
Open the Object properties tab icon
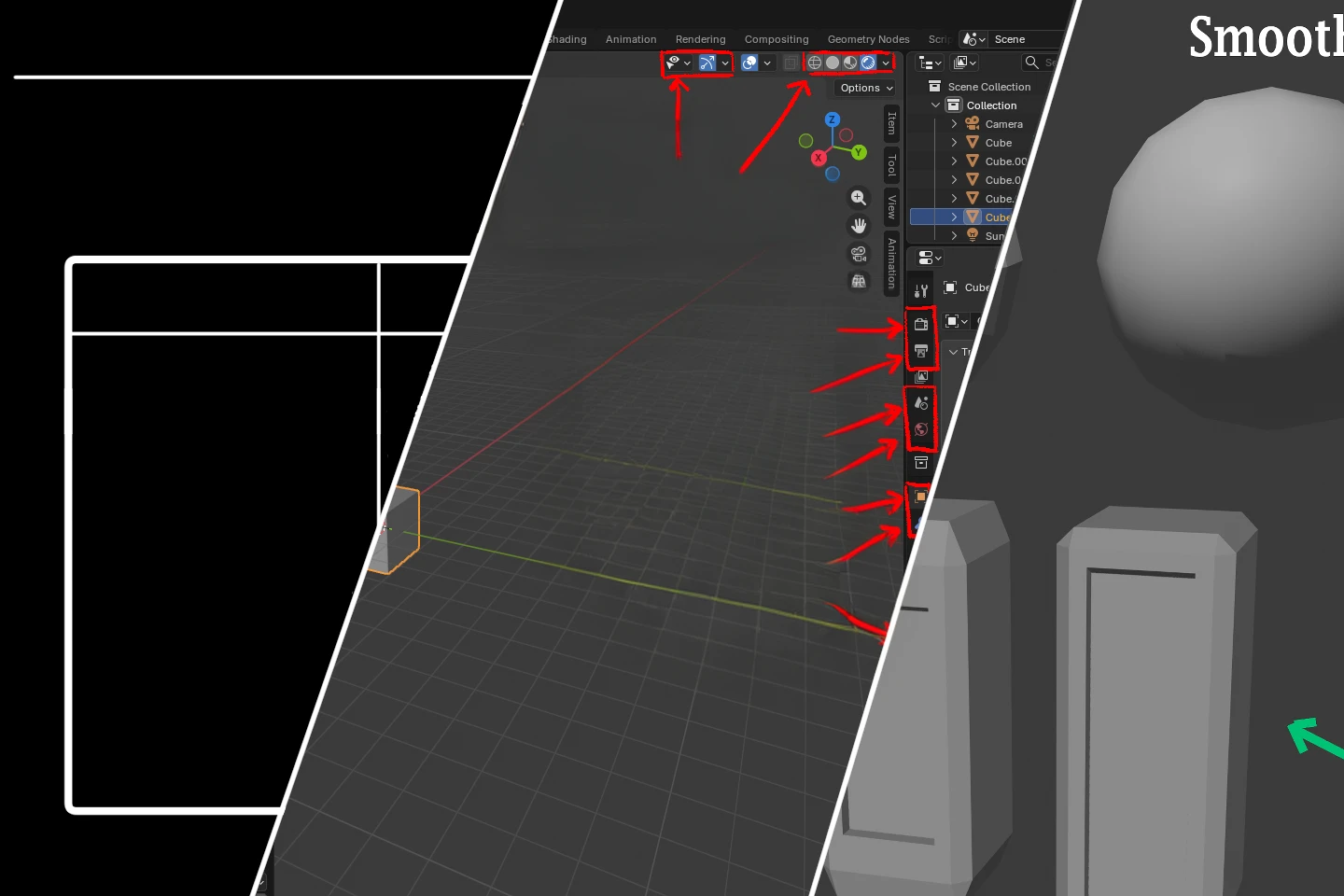(x=920, y=497)
